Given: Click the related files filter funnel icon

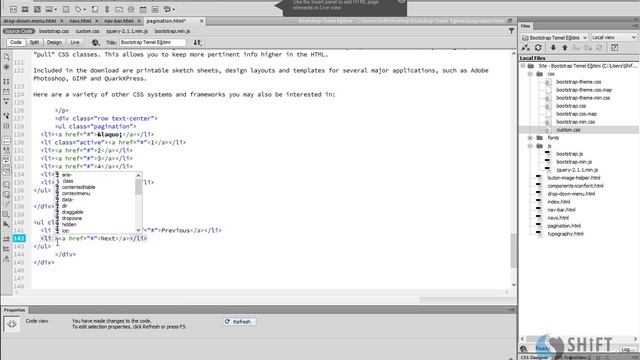Looking at the screenshot, I should point(511,31).
